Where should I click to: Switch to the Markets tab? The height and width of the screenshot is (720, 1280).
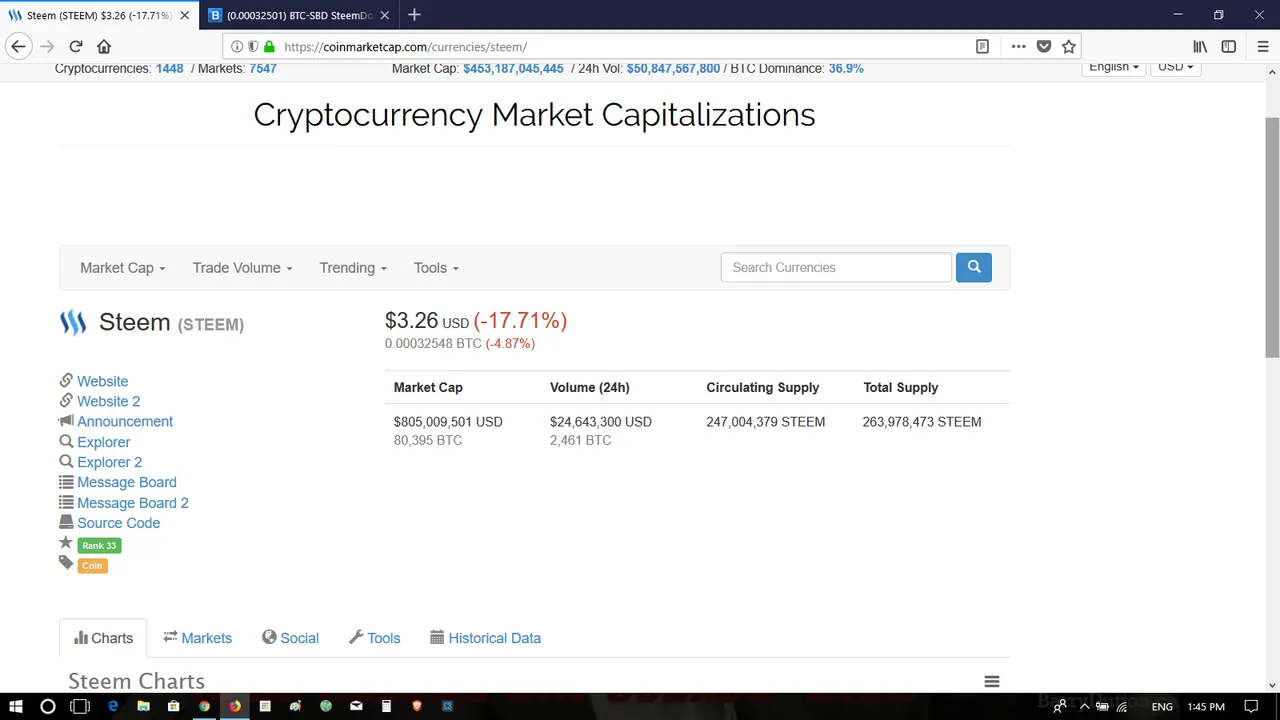pyautogui.click(x=198, y=638)
